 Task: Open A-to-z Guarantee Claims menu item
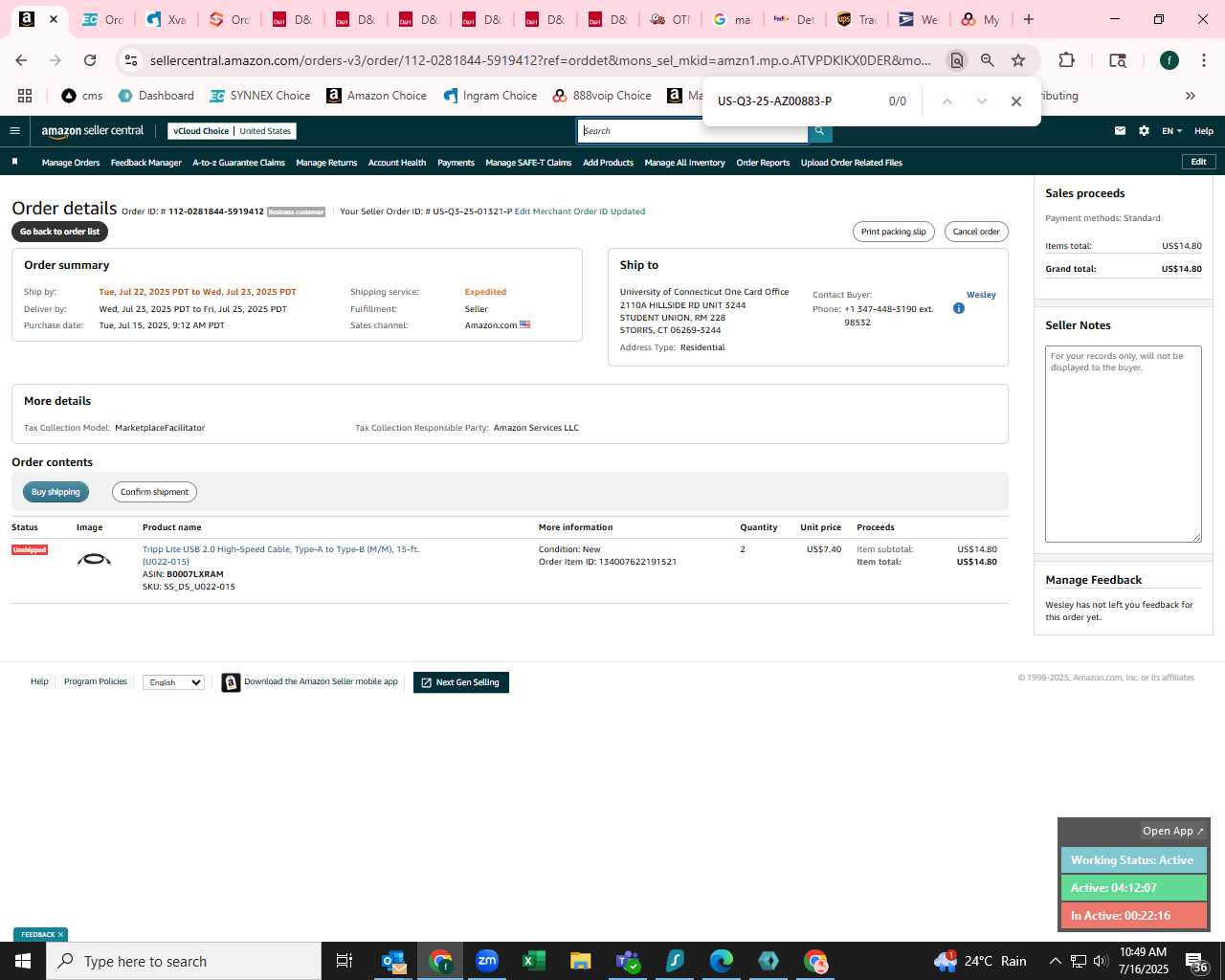pyautogui.click(x=239, y=163)
